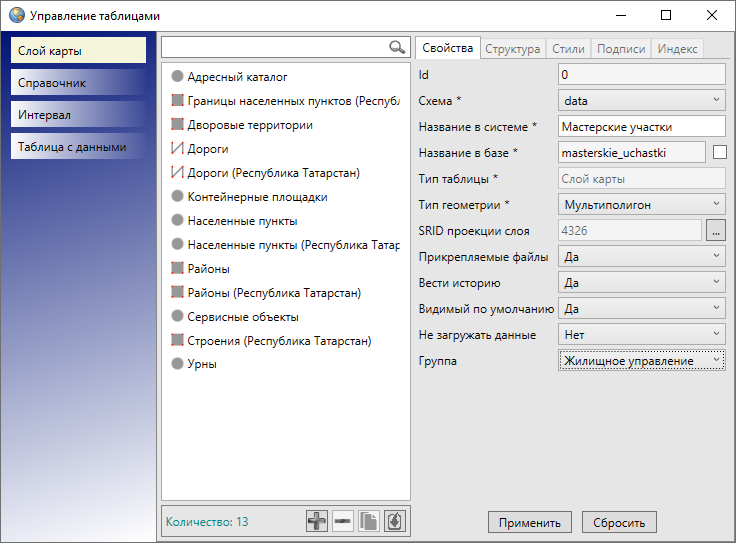Click the rightmost icon below the table list
The height and width of the screenshot is (543, 736).
[x=395, y=521]
